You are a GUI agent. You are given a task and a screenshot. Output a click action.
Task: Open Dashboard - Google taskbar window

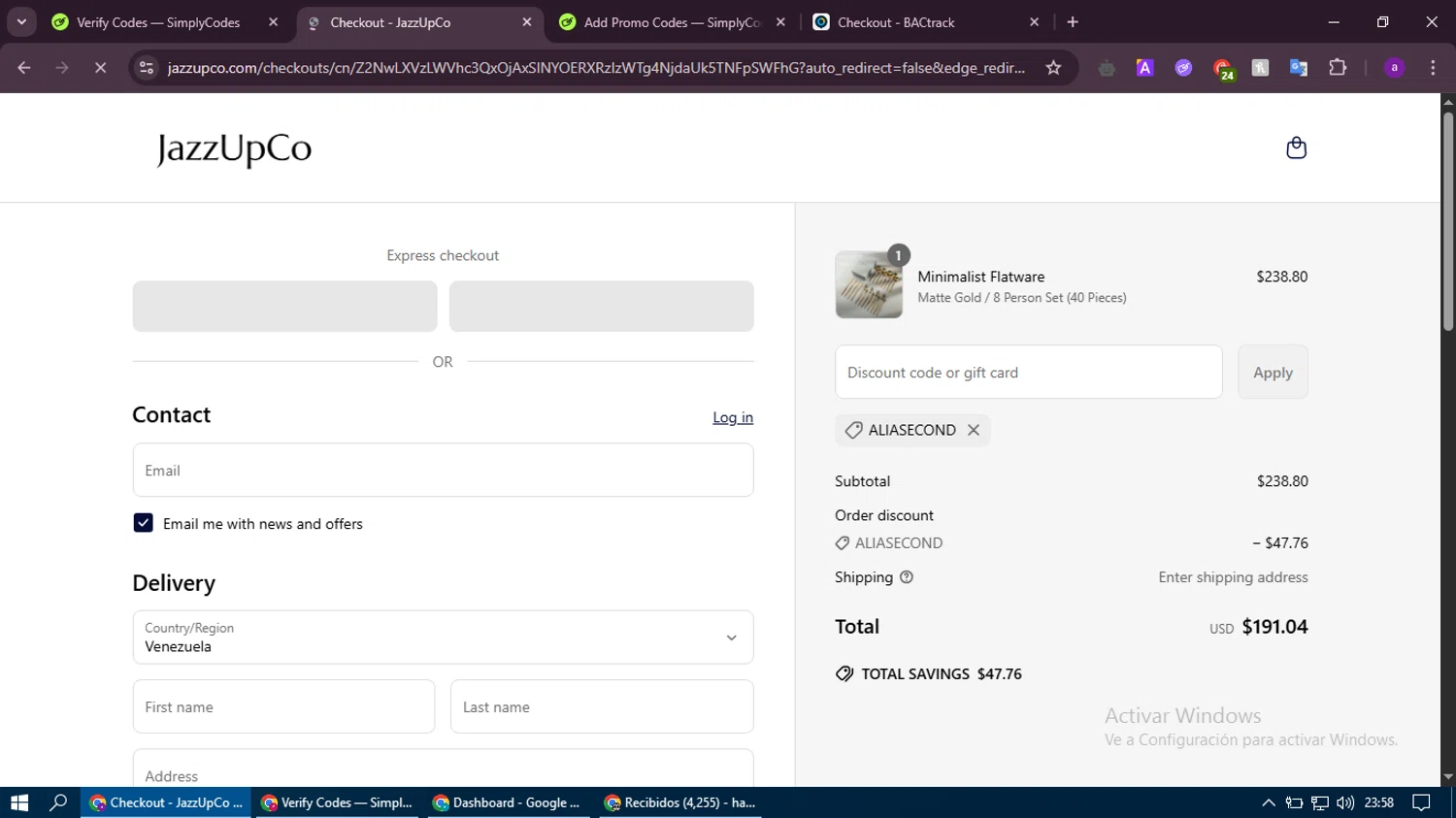[x=508, y=802]
